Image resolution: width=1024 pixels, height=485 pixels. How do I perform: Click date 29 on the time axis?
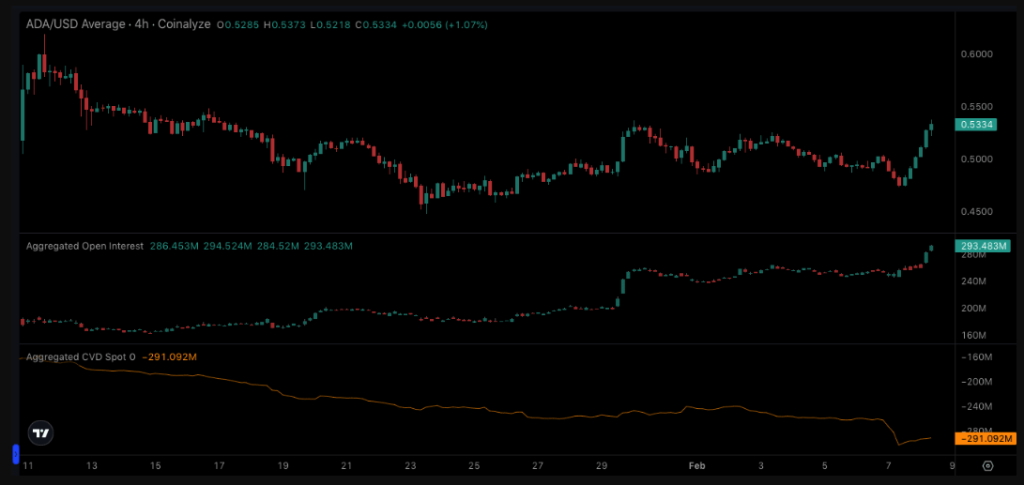pyautogui.click(x=601, y=465)
